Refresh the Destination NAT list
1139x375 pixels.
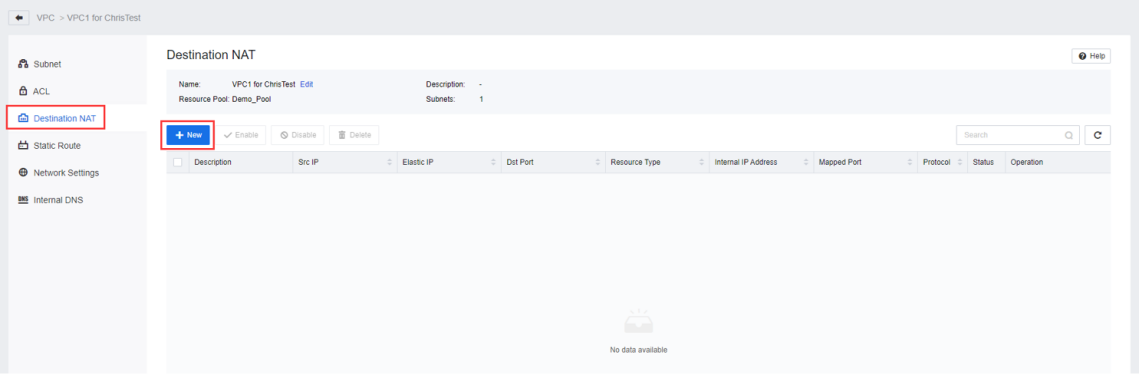click(x=1098, y=135)
